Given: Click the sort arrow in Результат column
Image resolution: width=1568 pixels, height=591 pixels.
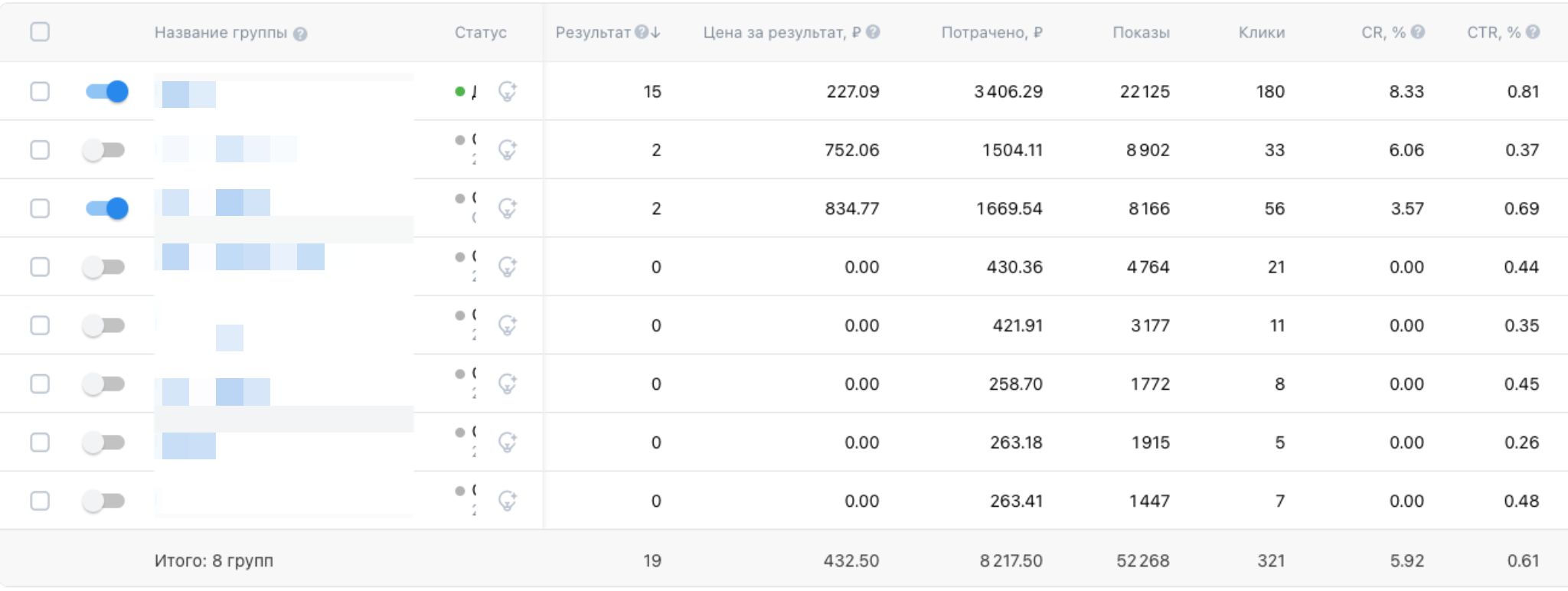Looking at the screenshot, I should 656,32.
